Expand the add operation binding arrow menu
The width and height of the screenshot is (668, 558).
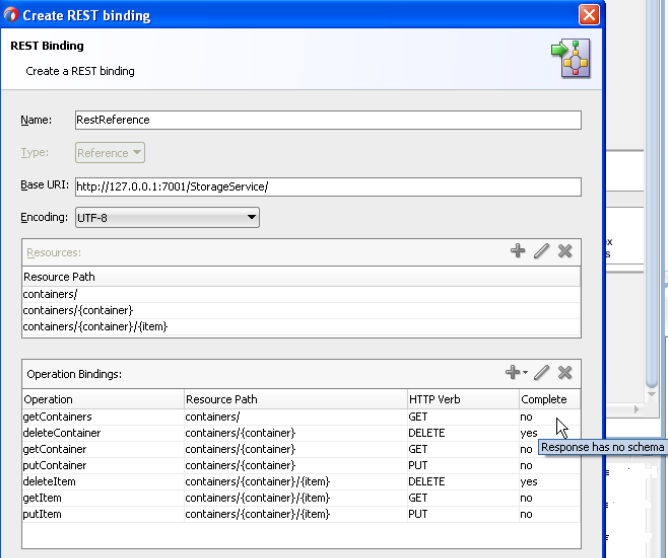coord(525,372)
